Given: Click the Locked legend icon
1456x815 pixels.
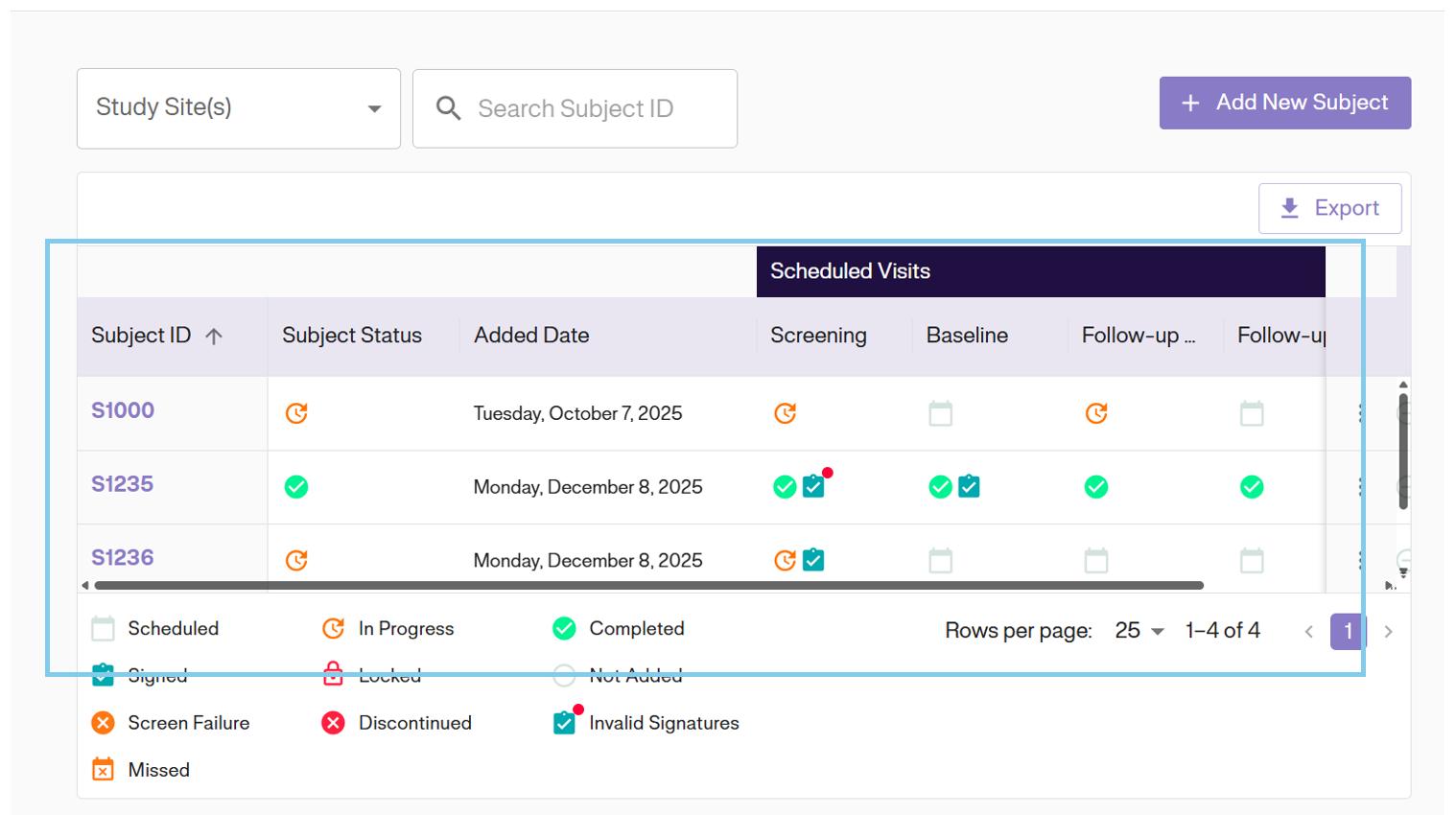Looking at the screenshot, I should pos(333,675).
